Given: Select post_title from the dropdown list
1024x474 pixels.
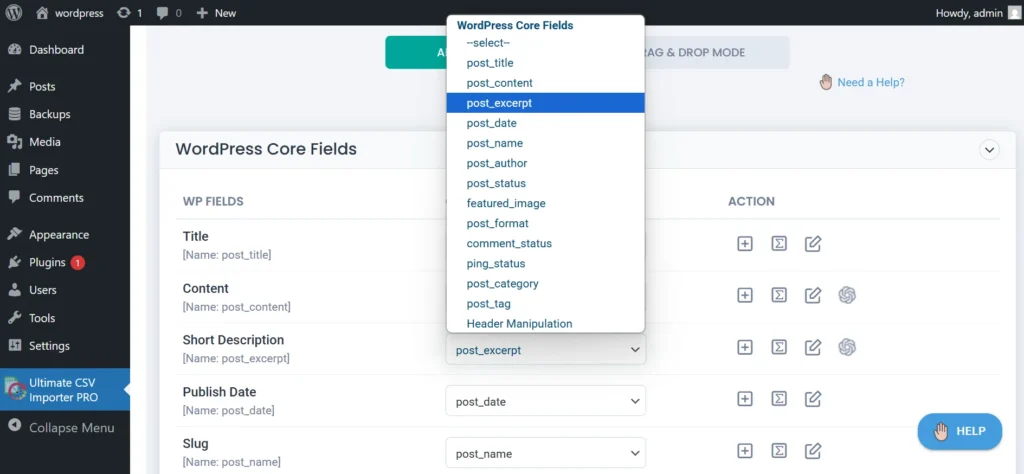Looking at the screenshot, I should click(490, 63).
